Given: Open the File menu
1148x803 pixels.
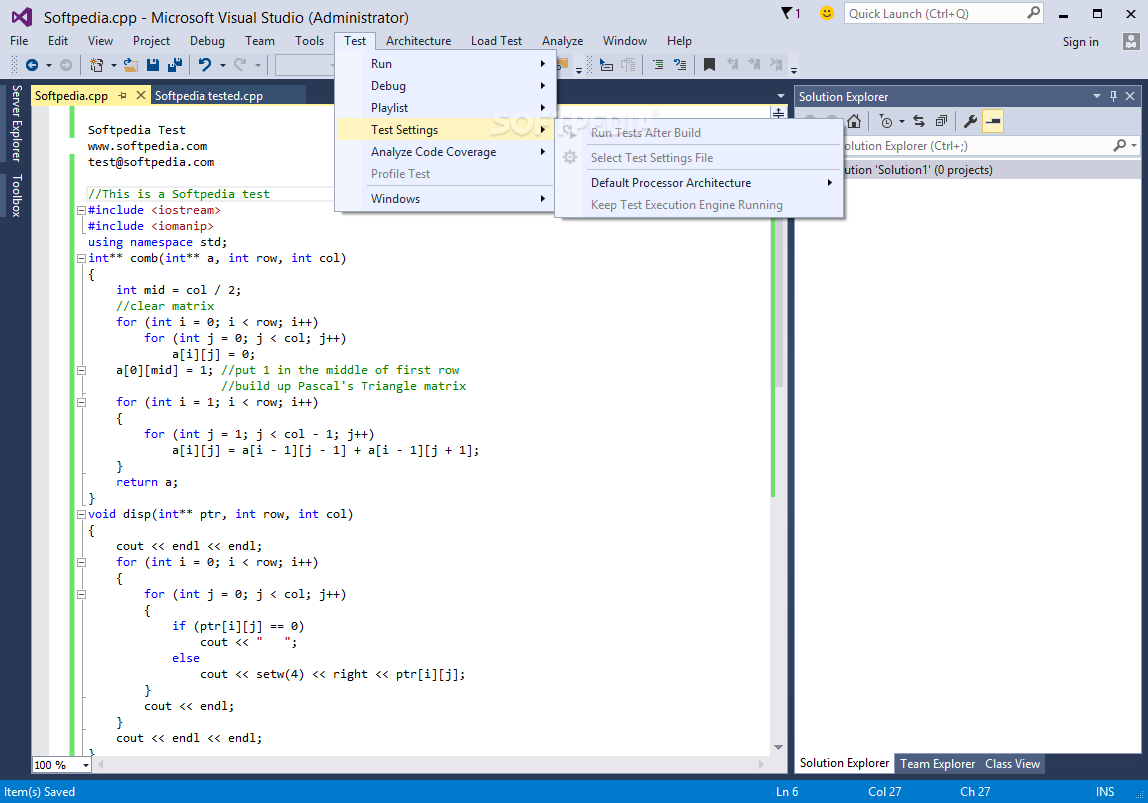Looking at the screenshot, I should [19, 41].
